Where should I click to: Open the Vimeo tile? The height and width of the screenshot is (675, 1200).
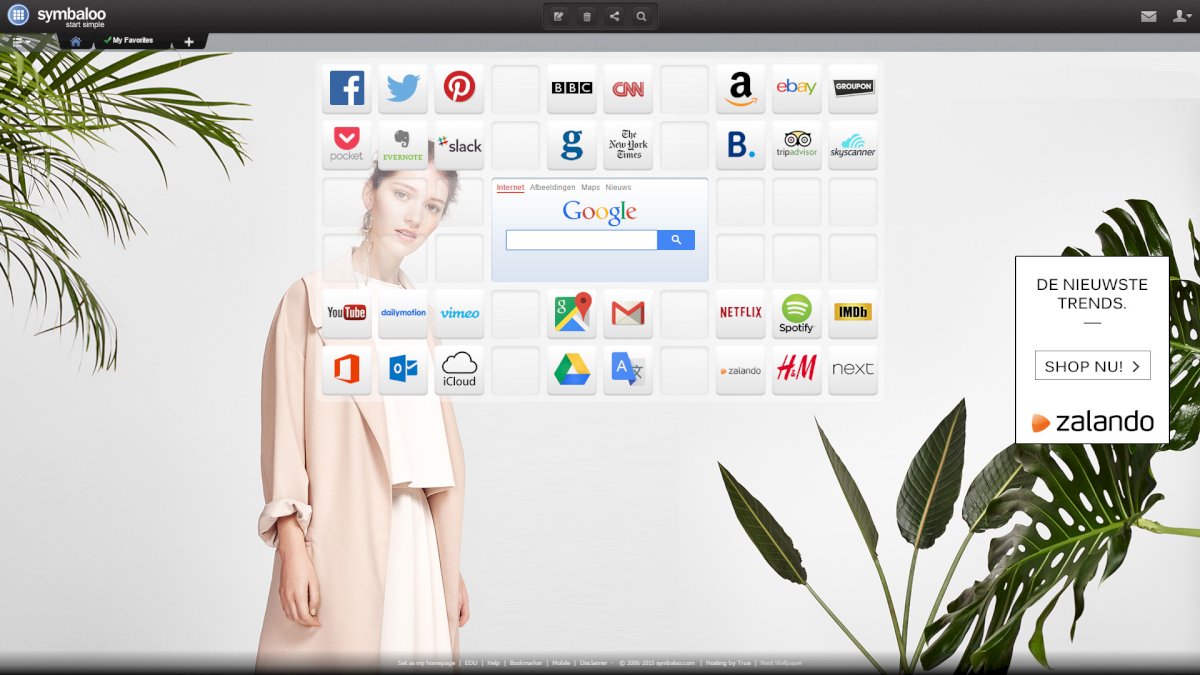pyautogui.click(x=459, y=314)
